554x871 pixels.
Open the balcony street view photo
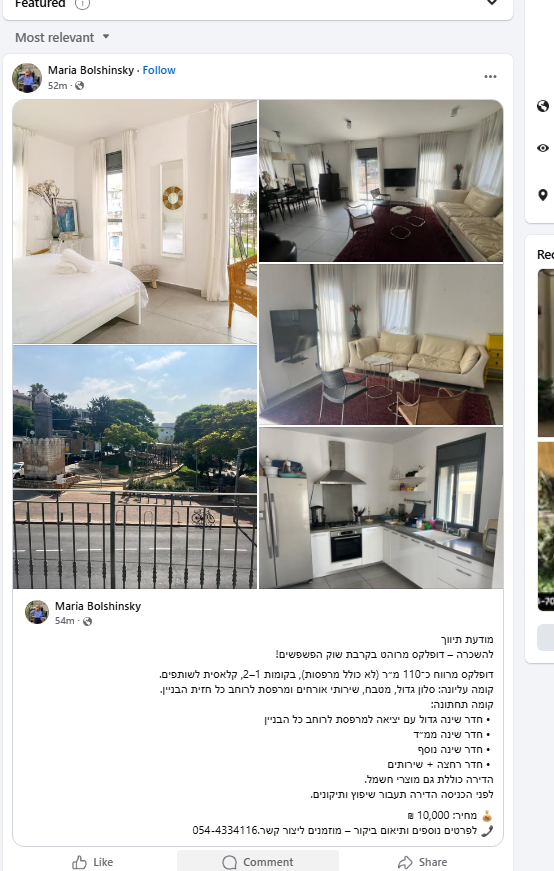click(x=135, y=467)
